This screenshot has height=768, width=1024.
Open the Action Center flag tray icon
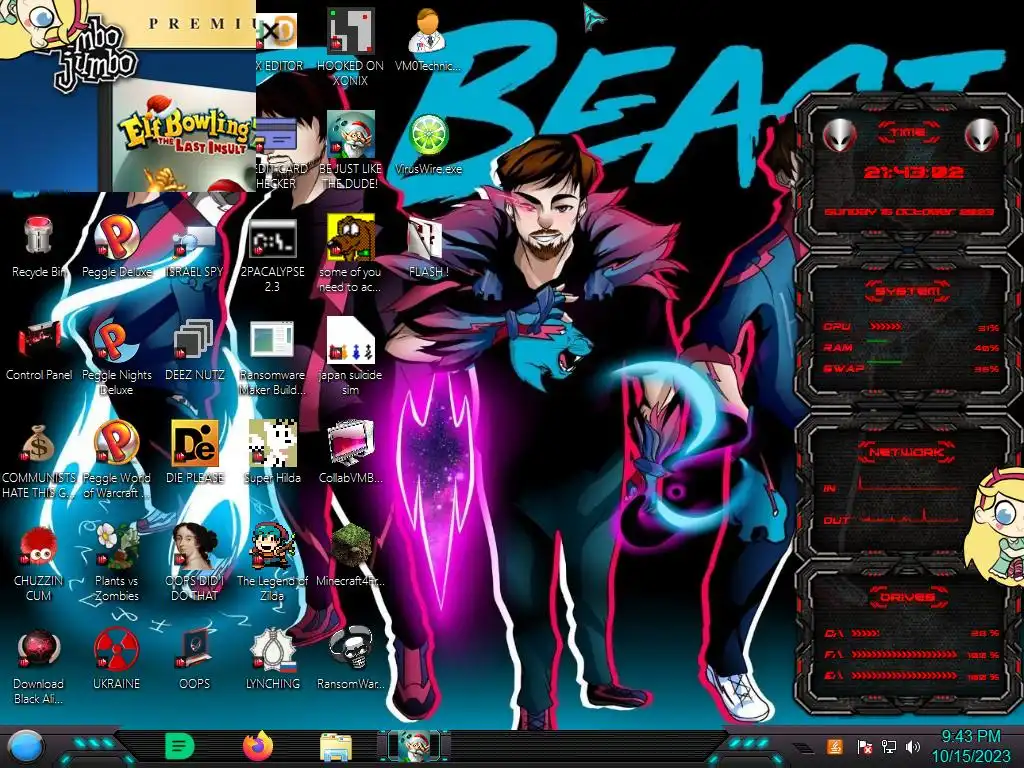863,746
